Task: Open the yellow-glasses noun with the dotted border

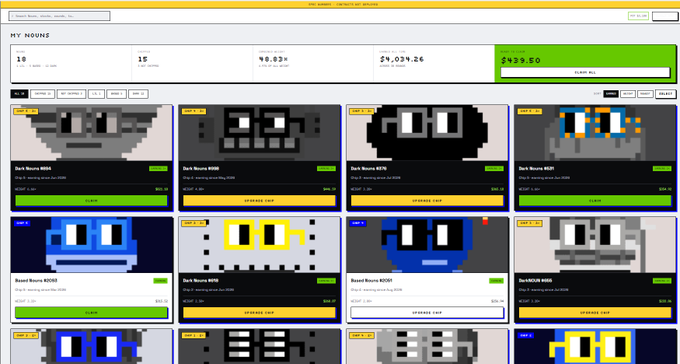Action: click(259, 245)
